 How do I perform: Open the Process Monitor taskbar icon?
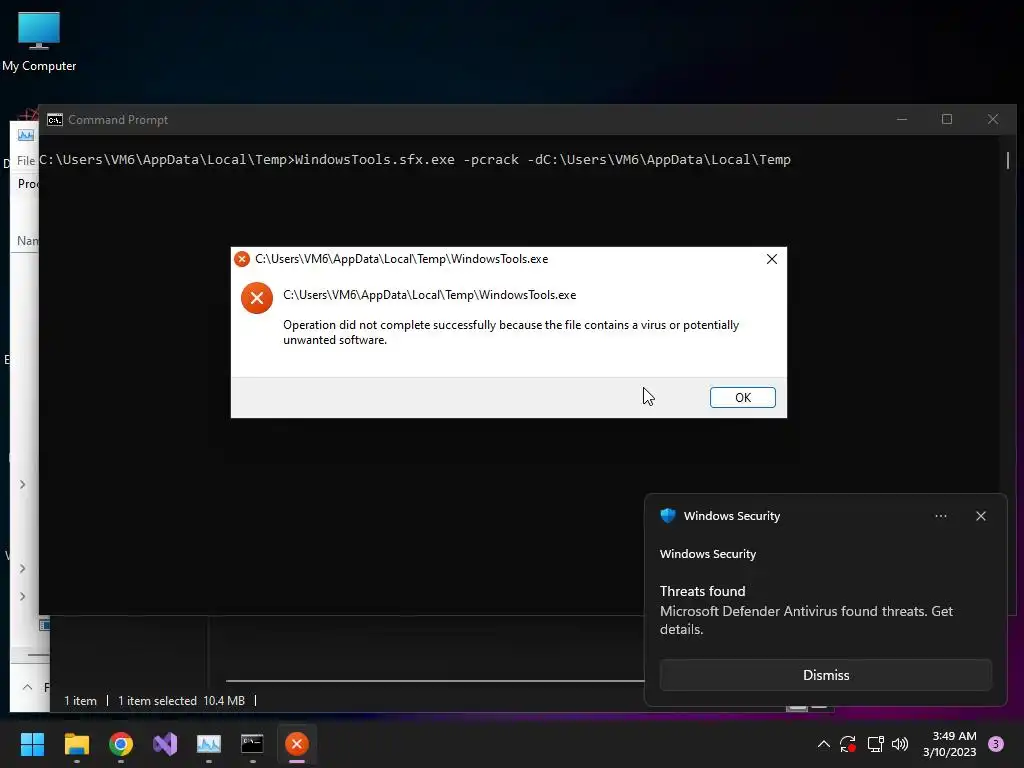point(209,744)
